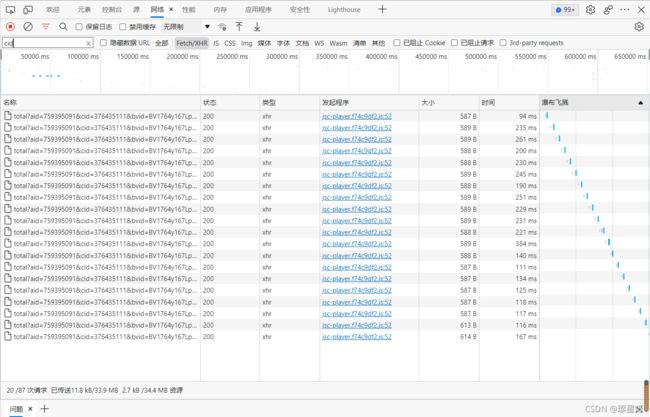Close DevTools with the top-right X

coord(641,10)
